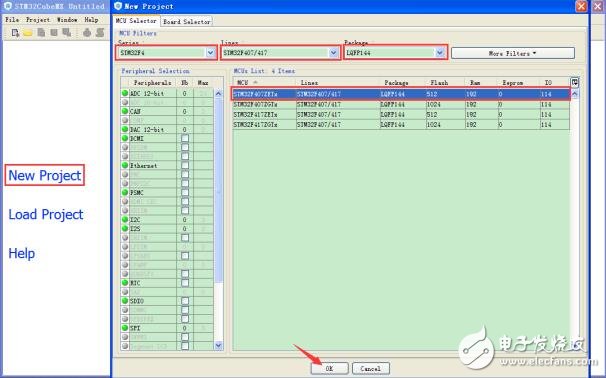The height and width of the screenshot is (378, 606).
Task: Open the Package LQFP144 dropdown
Action: (x=439, y=53)
